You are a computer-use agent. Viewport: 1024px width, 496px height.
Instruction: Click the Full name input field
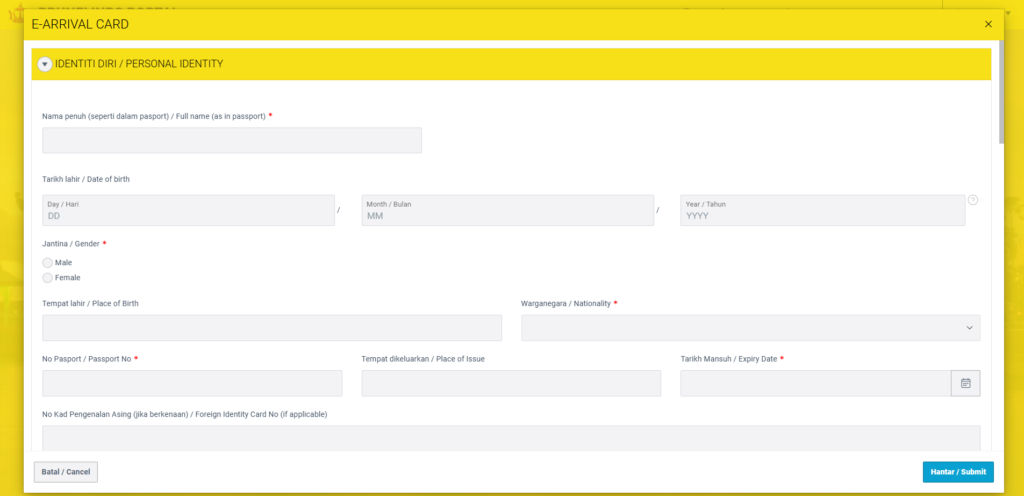(232, 140)
